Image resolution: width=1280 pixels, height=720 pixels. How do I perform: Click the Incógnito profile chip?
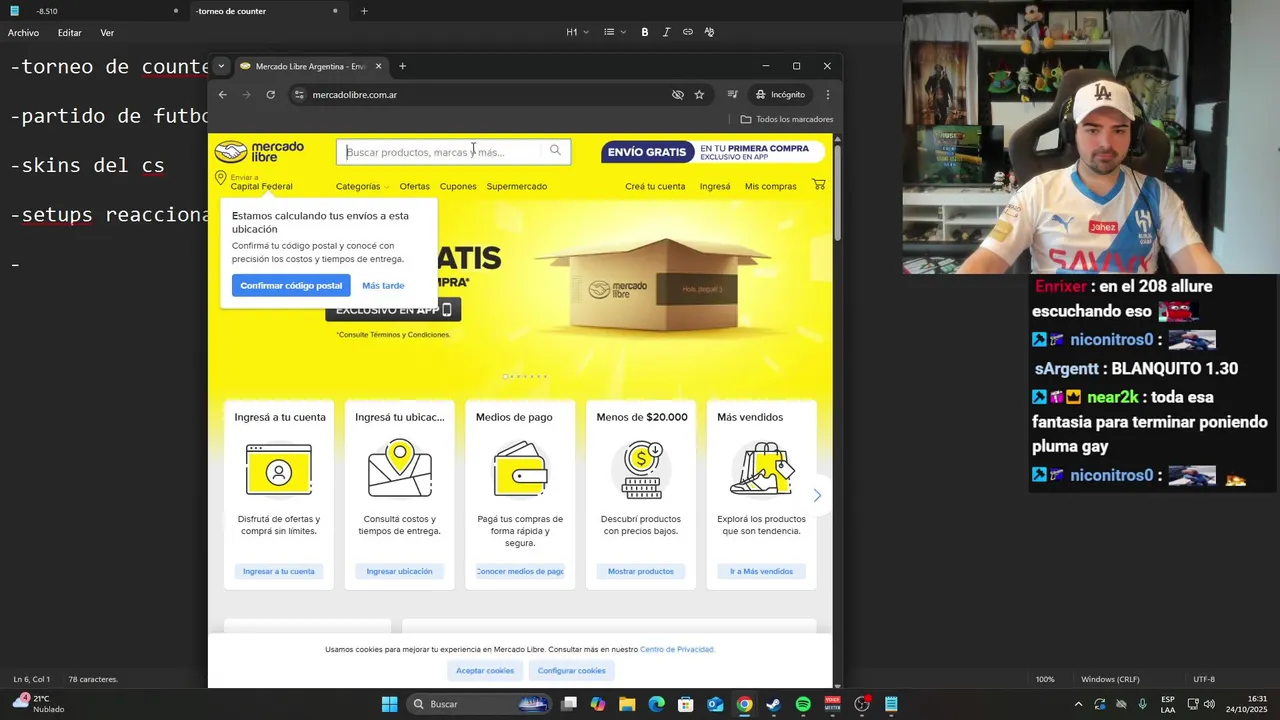[780, 95]
